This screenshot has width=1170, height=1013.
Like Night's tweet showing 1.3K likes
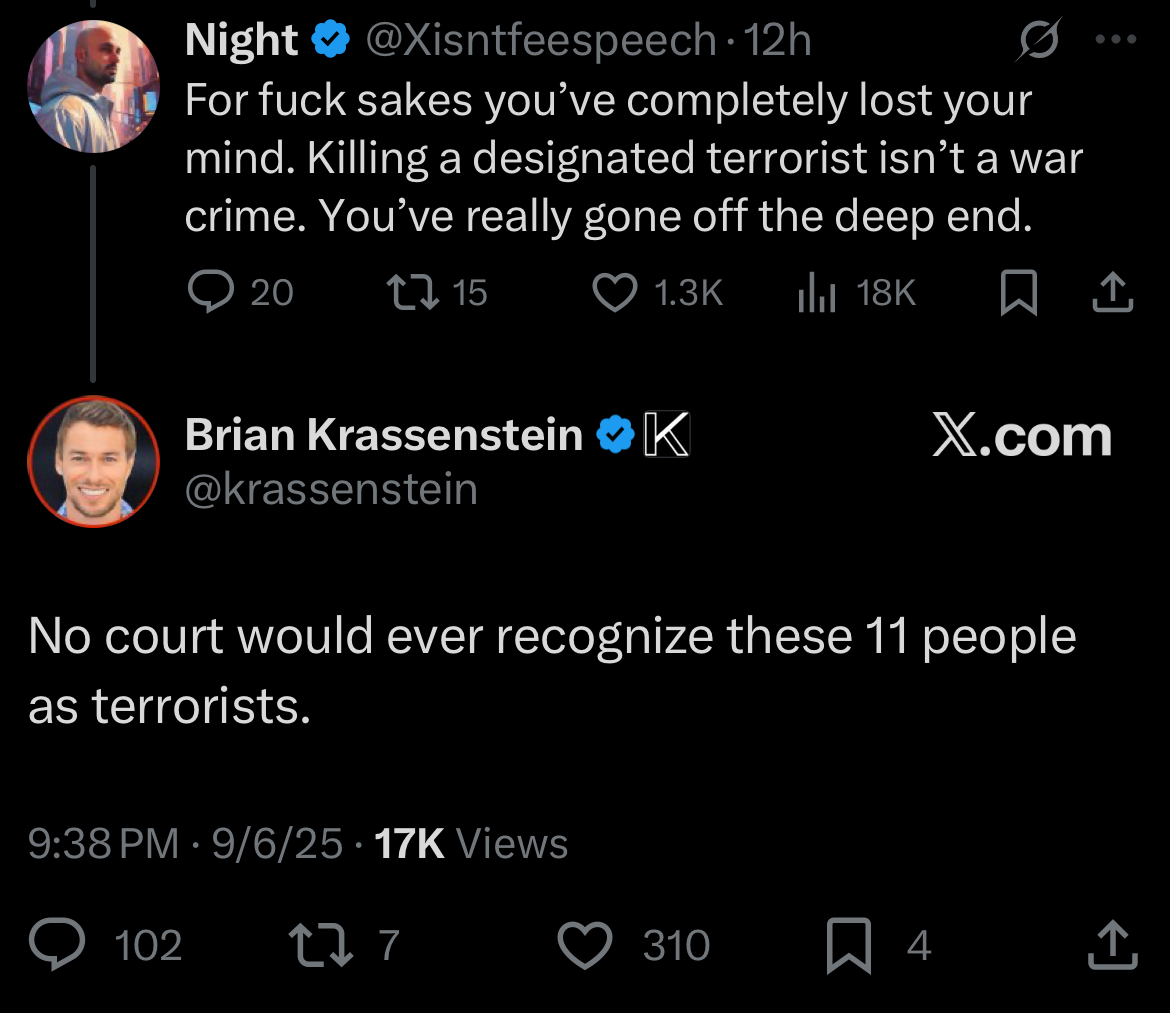pos(615,292)
